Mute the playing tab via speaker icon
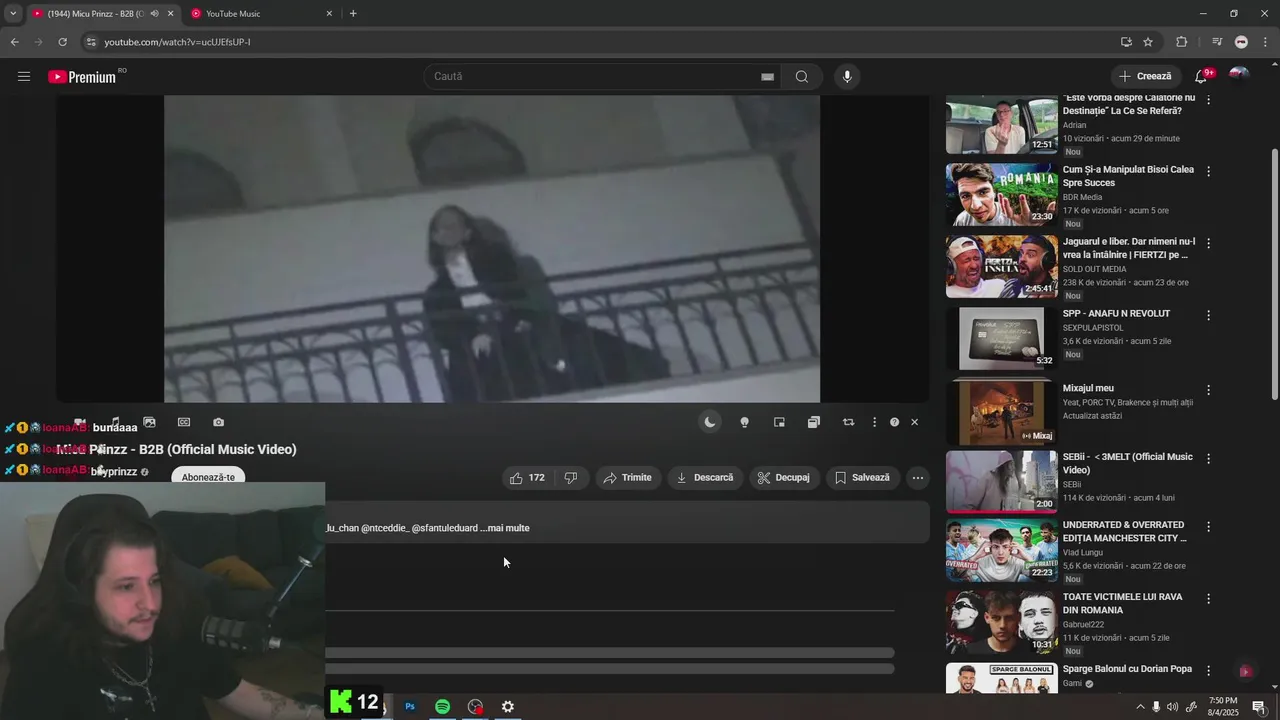Image resolution: width=1280 pixels, height=720 pixels. pos(154,14)
